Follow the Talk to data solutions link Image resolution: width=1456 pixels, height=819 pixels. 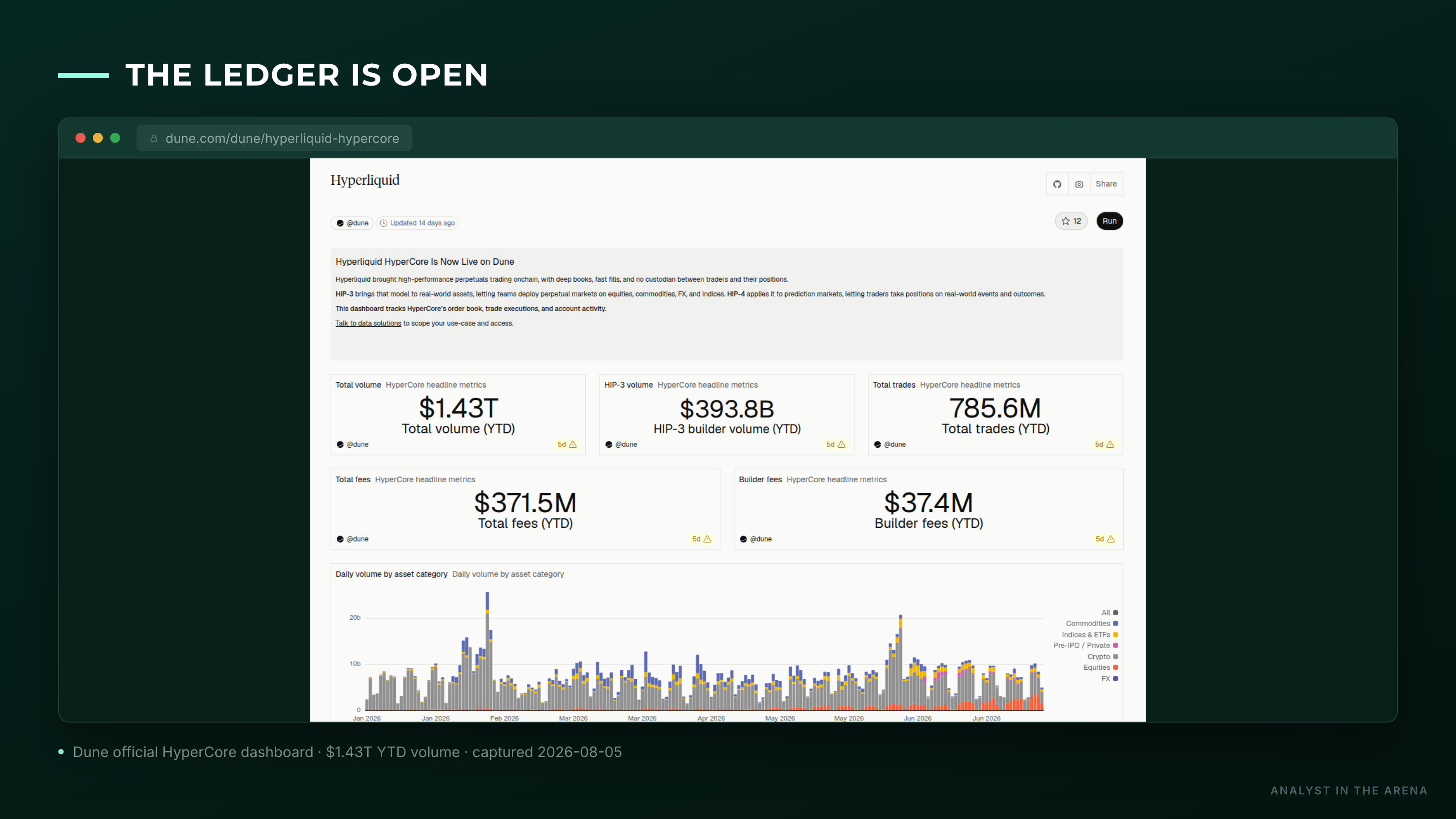[x=369, y=324]
